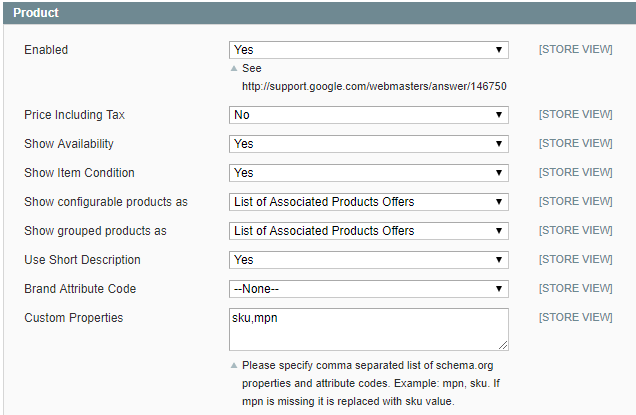Click the Custom Properties field label
This screenshot has width=636, height=415.
pyautogui.click(x=73, y=318)
